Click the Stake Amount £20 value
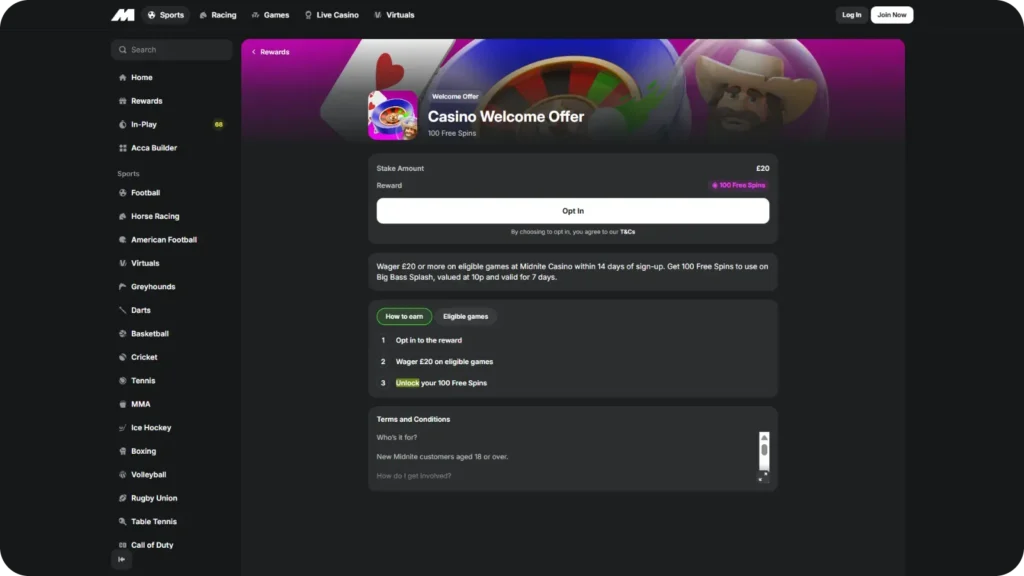Viewport: 1024px width, 576px height. (x=763, y=168)
